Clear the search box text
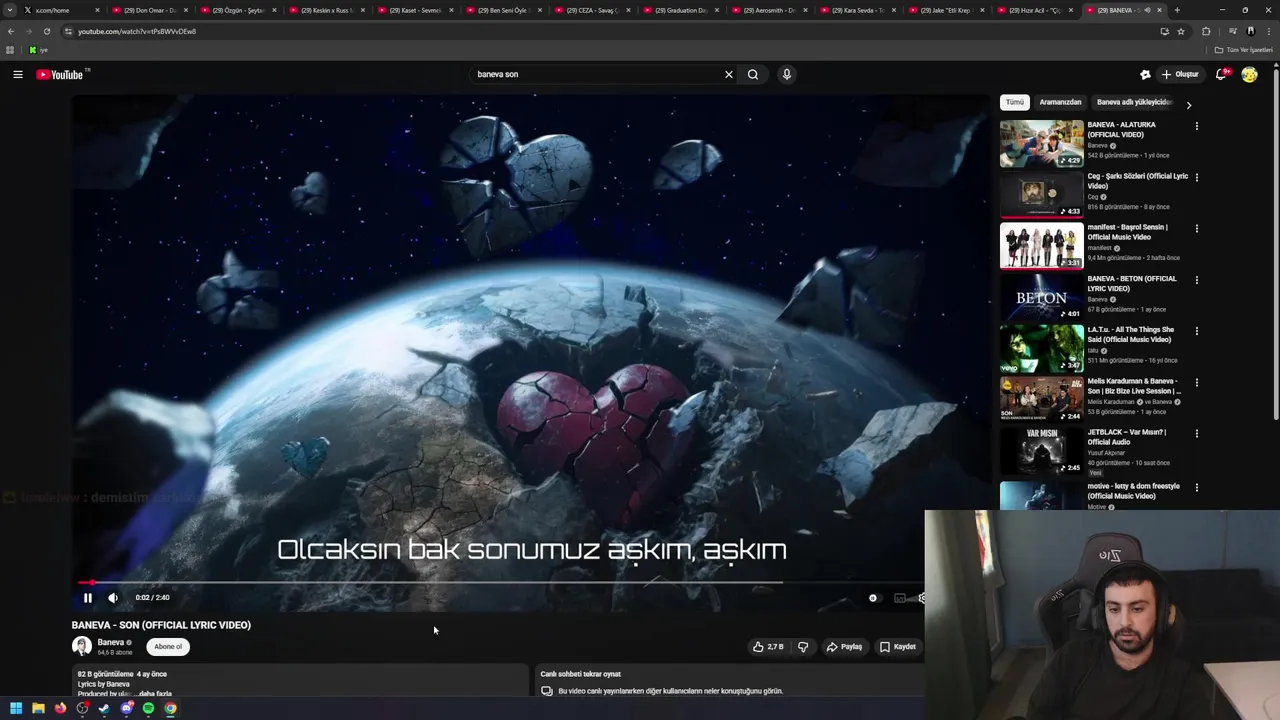 coord(729,74)
